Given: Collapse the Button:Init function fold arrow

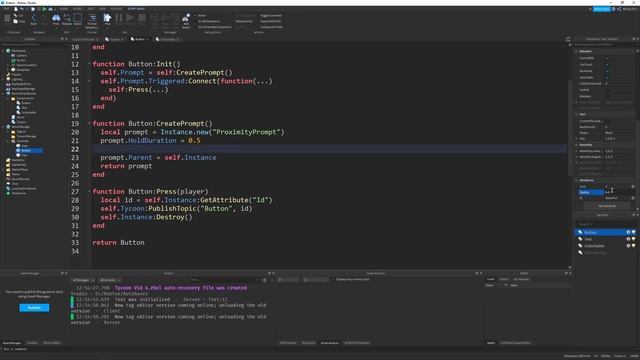Looking at the screenshot, I should pos(89,64).
